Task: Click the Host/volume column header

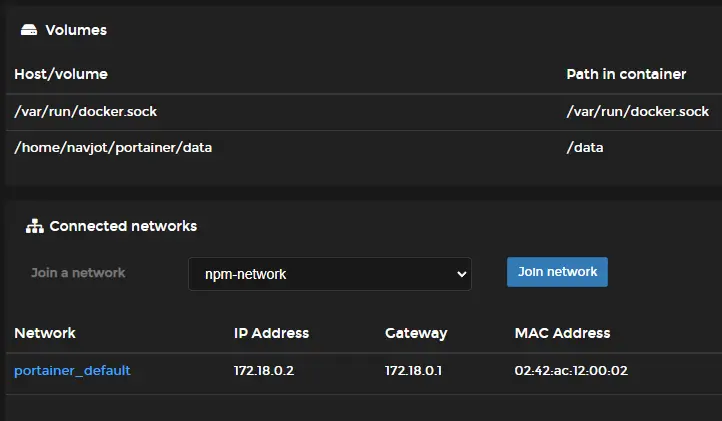Action: pos(61,74)
